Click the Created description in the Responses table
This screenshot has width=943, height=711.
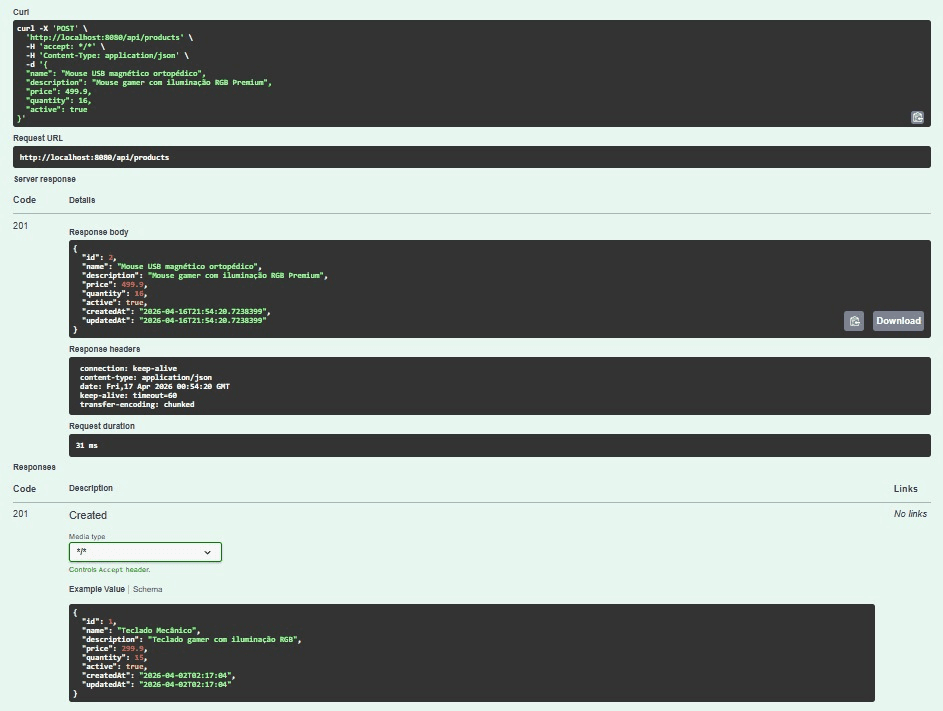tap(88, 515)
